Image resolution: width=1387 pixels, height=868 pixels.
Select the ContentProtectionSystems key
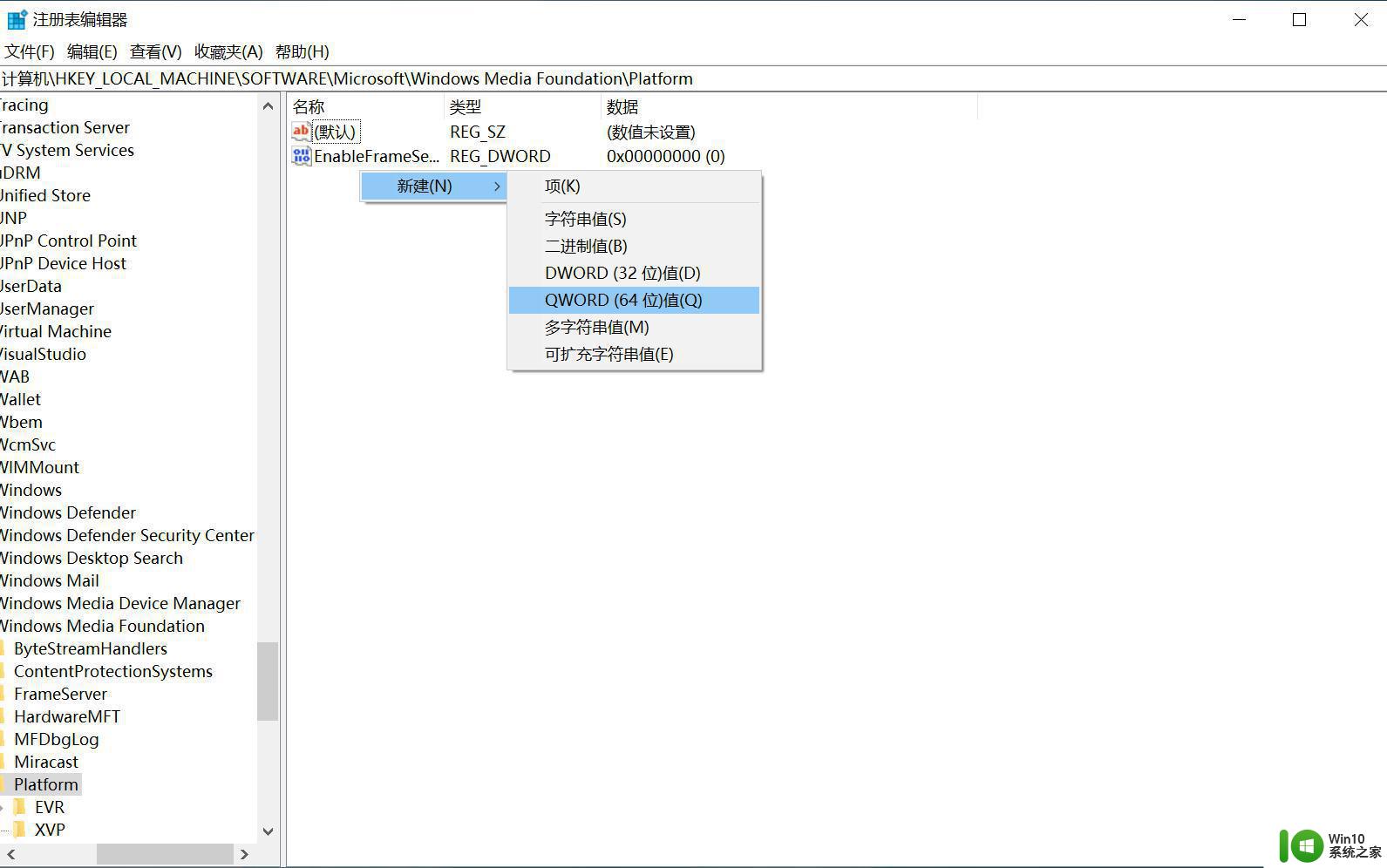pos(113,671)
